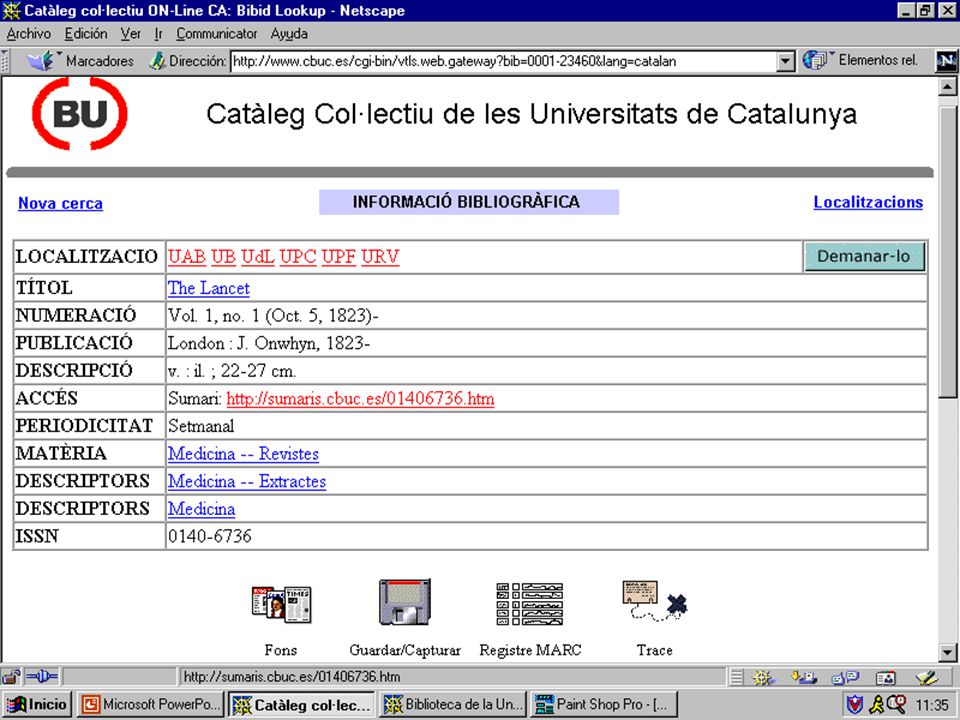Screen dimensions: 960x720
Task: Click the Medicina -- Revistes subject link
Action: click(x=244, y=454)
